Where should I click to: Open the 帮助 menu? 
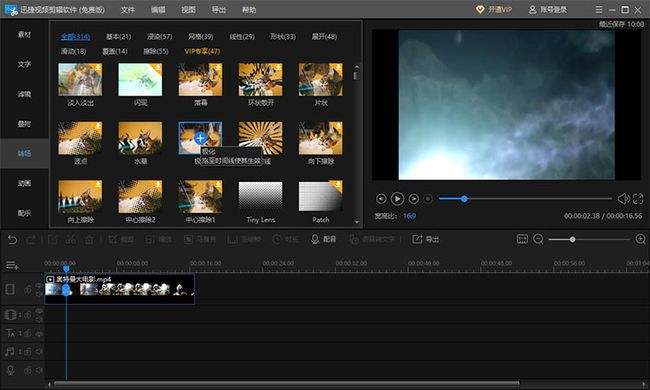tap(249, 10)
